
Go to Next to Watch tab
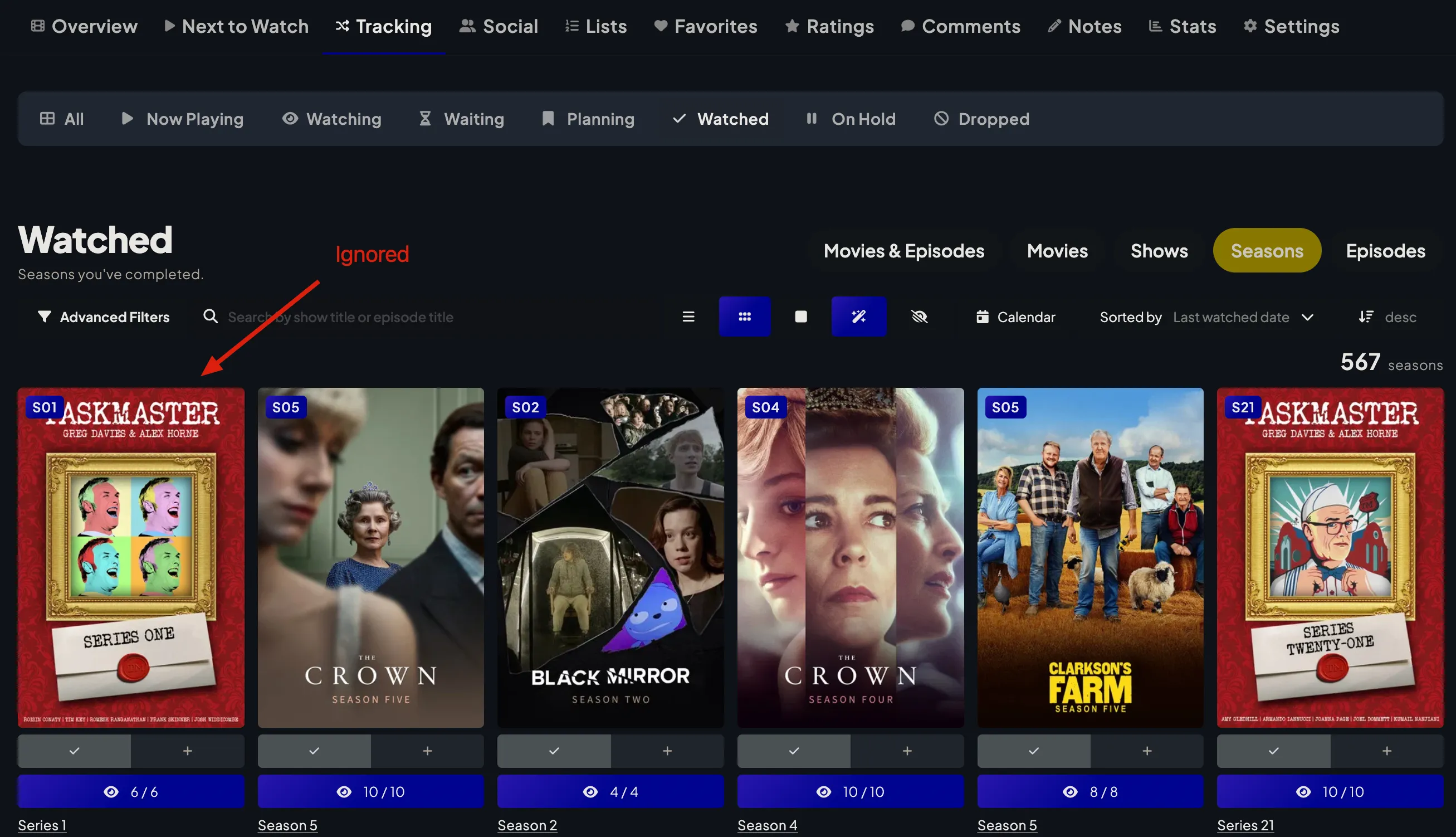[237, 26]
